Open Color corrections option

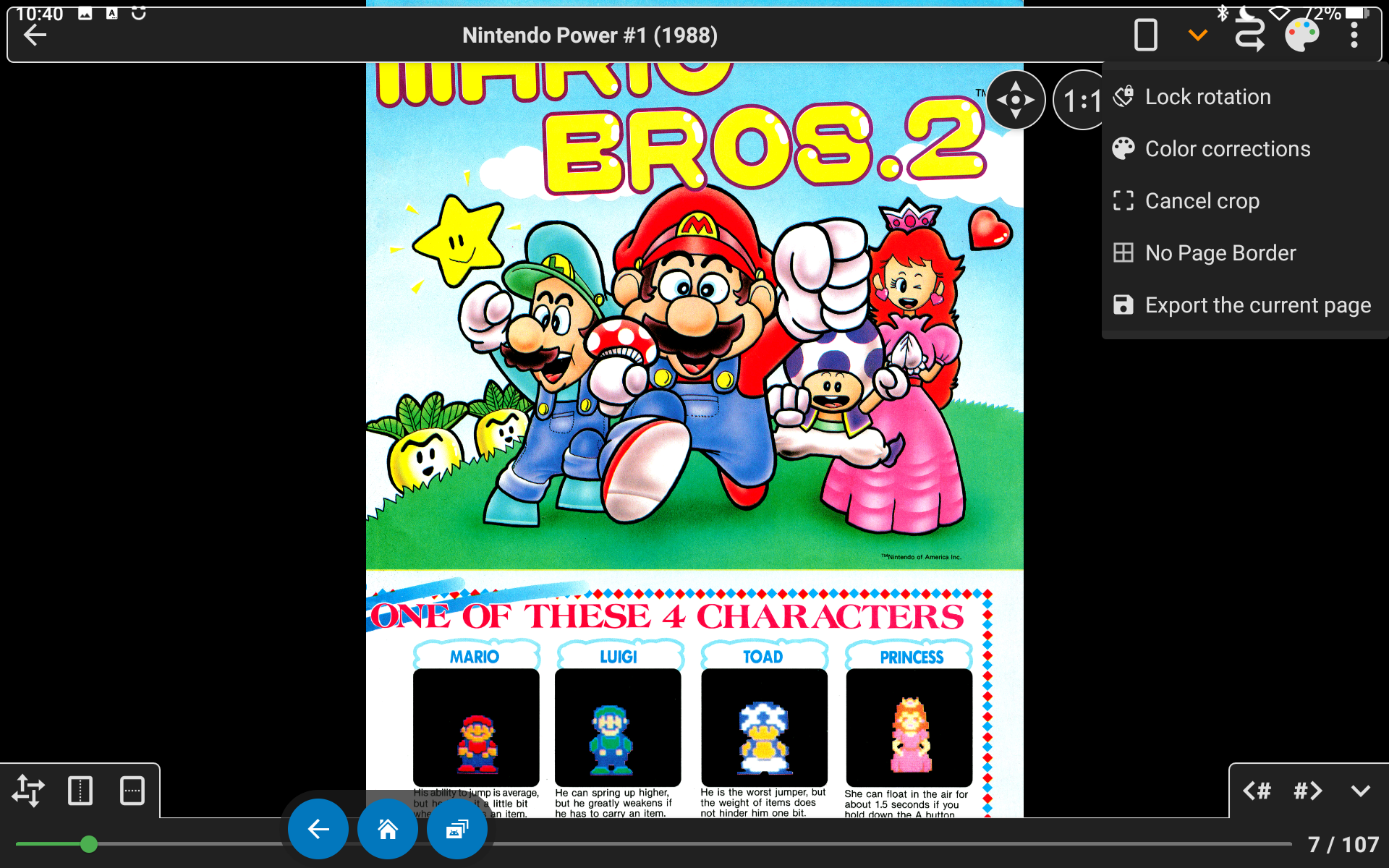tap(1244, 149)
